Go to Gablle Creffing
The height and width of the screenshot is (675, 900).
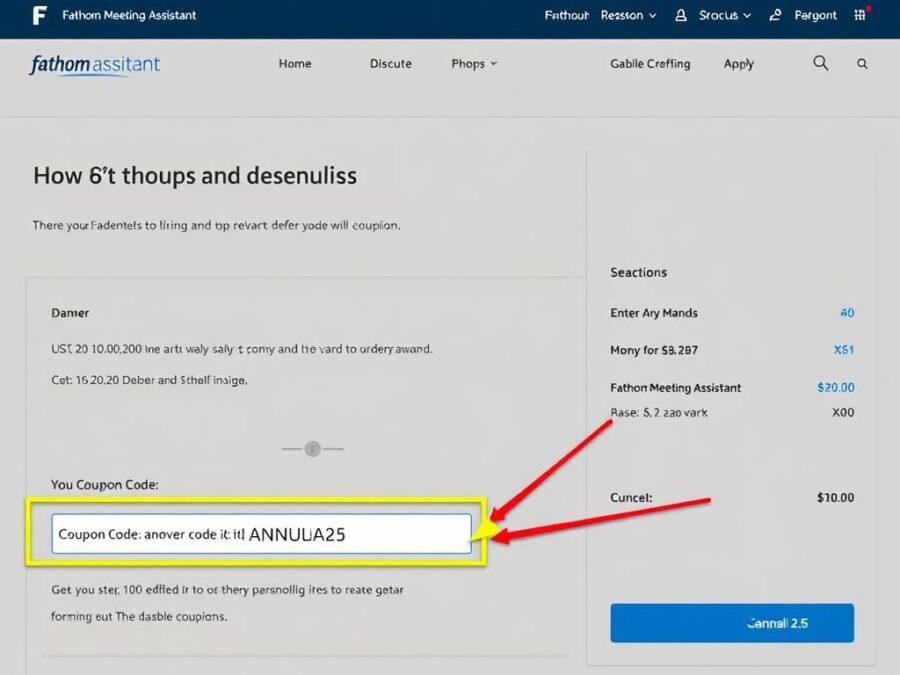point(650,63)
